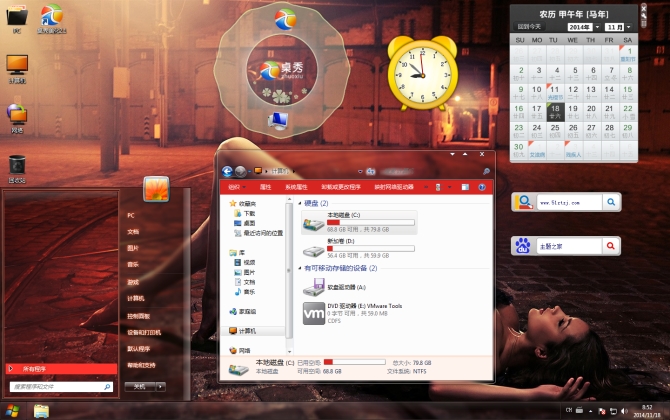The width and height of the screenshot is (670, 420).
Task: Click the Shut down button
Action: 140,387
